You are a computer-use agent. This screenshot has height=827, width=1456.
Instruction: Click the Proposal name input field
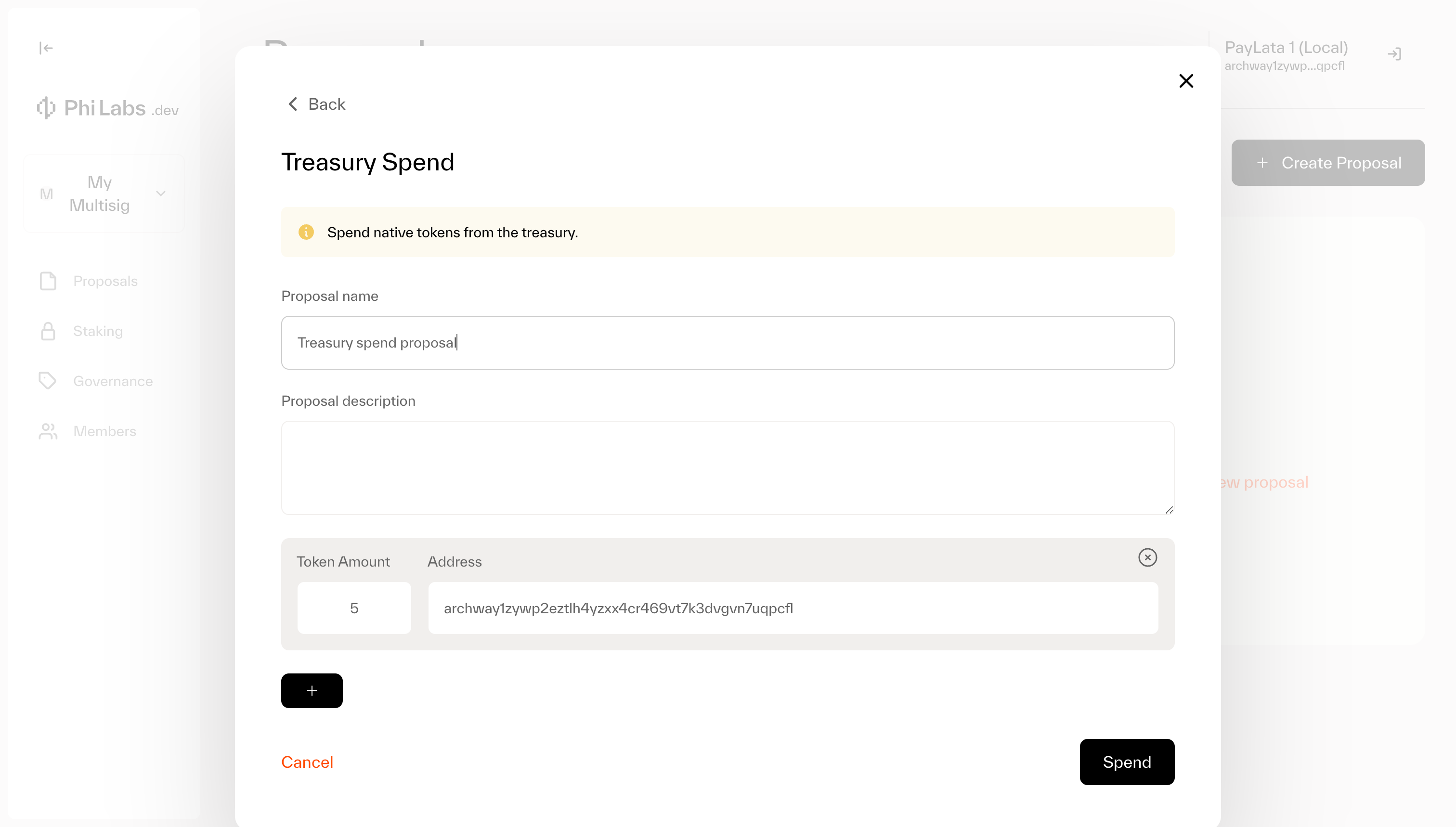coord(727,343)
